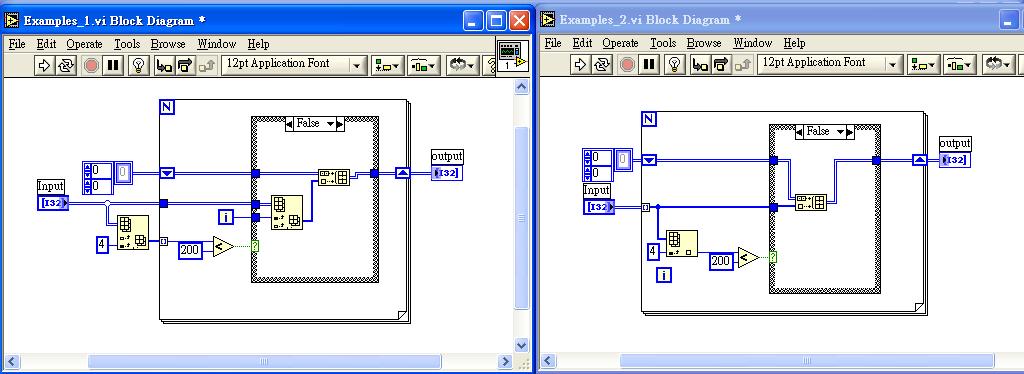Open the 12pt Application Font dropdown in Examples_1
Image resolution: width=1024 pixels, height=374 pixels.
294,65
